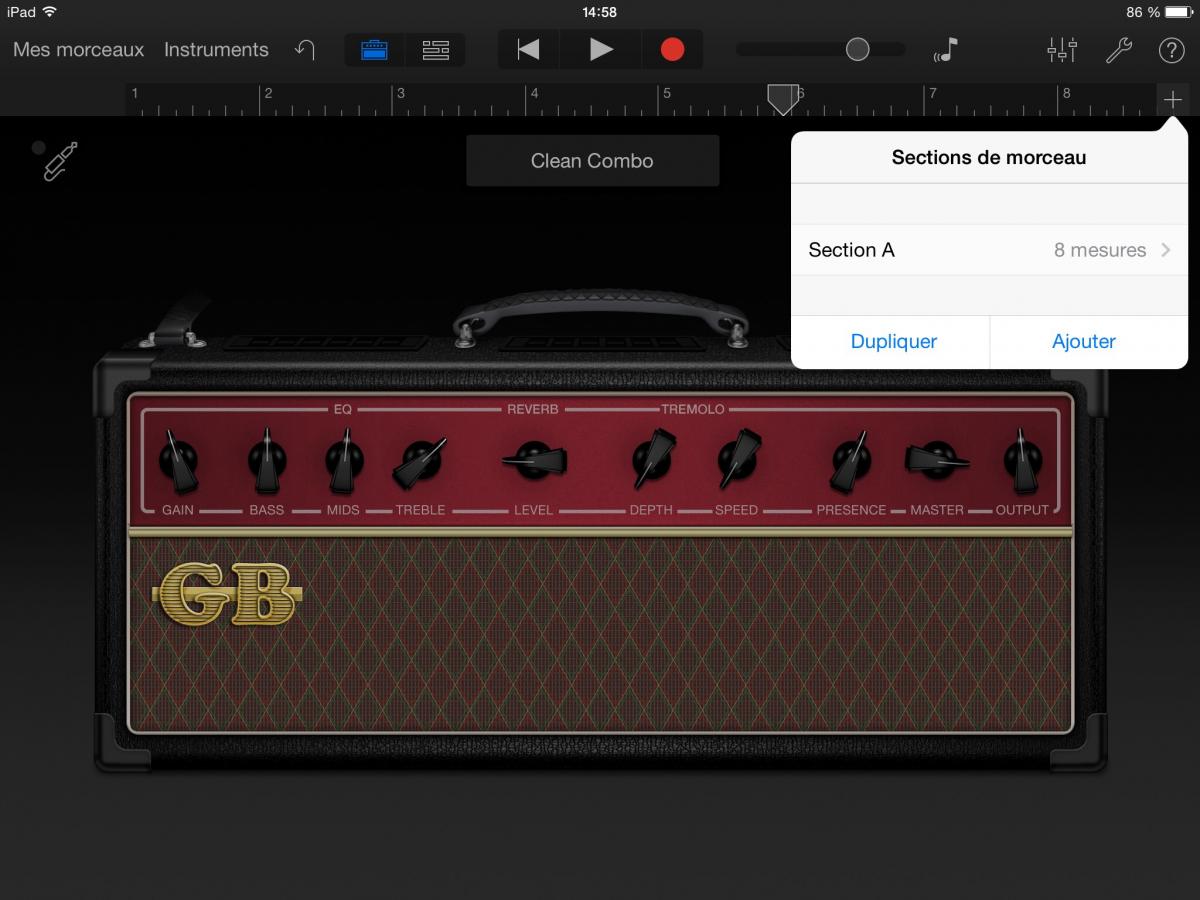
Task: Click the tremolo DEPTH knob
Action: pyautogui.click(x=653, y=461)
